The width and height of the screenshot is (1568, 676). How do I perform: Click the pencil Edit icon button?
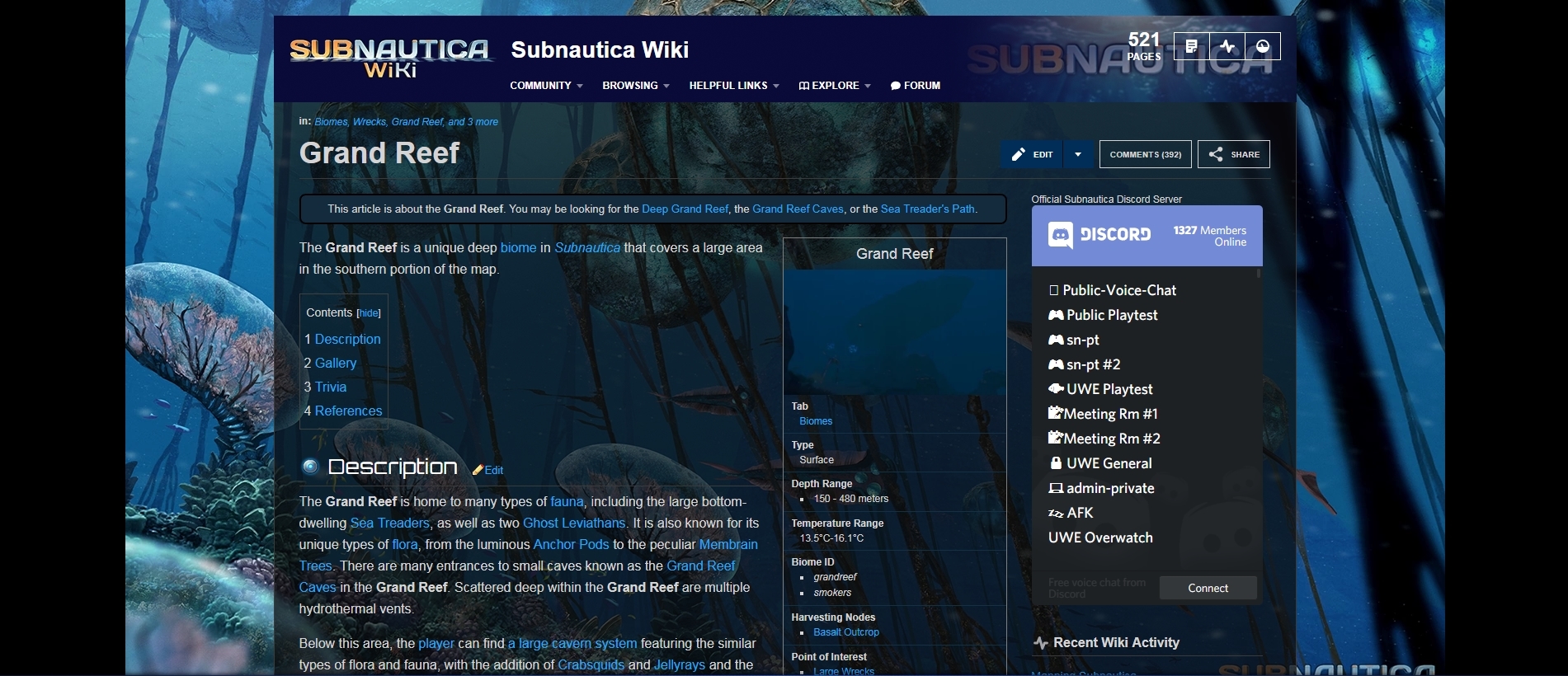coord(1032,154)
